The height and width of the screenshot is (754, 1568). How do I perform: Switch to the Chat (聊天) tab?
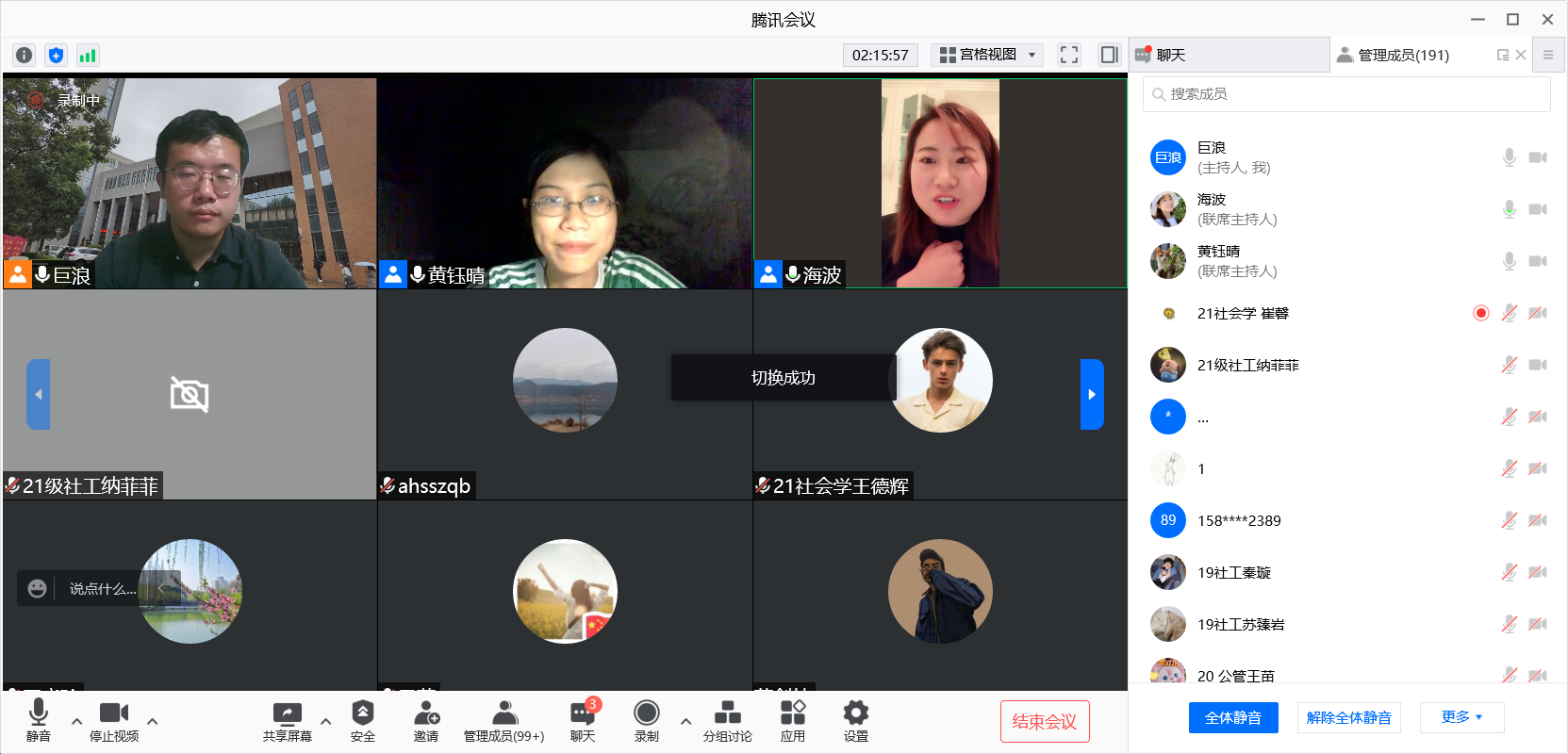[1229, 56]
